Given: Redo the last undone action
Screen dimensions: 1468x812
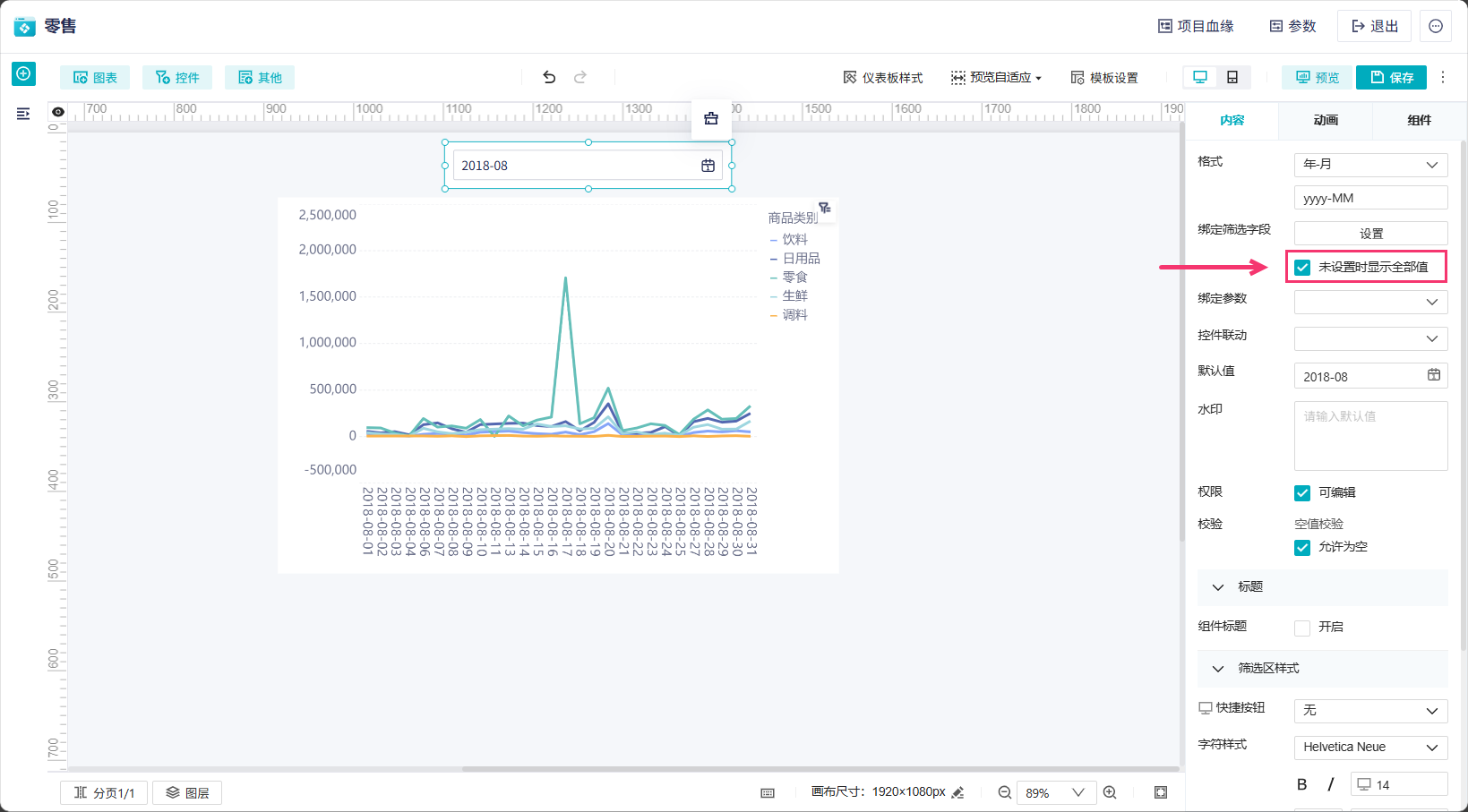Looking at the screenshot, I should 580,78.
